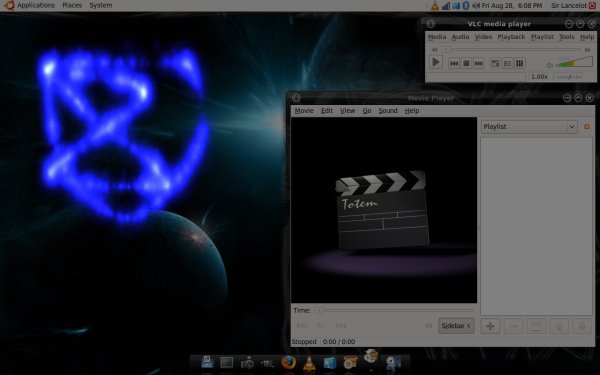The image size is (600, 375).
Task: Open the Applications menu
Action: 36,5
